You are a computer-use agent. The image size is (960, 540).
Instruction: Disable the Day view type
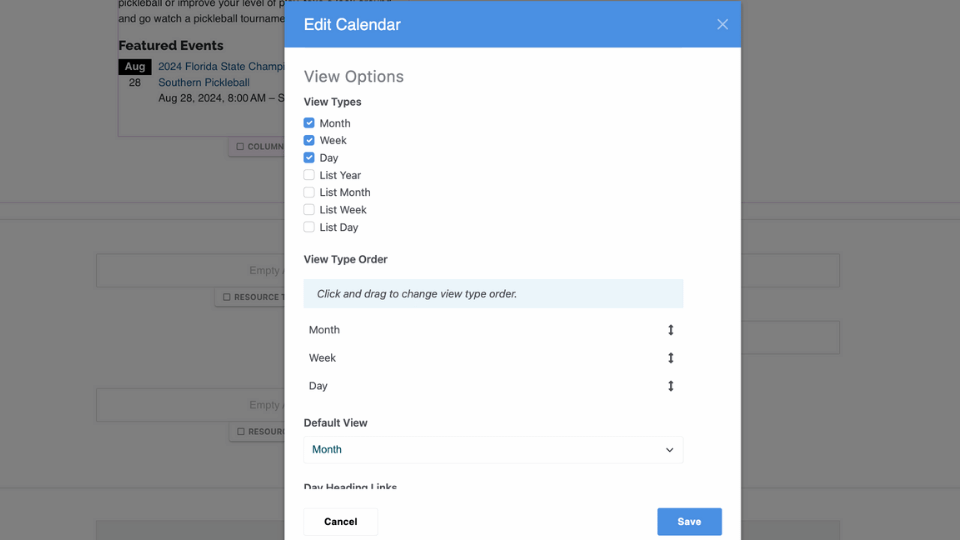click(309, 158)
